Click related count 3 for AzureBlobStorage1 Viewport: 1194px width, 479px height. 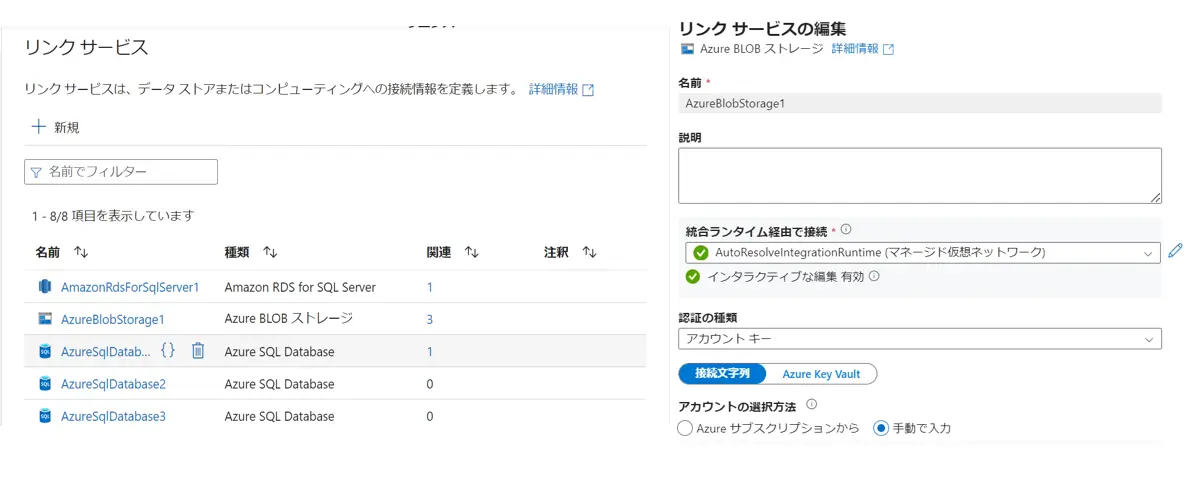[429, 319]
